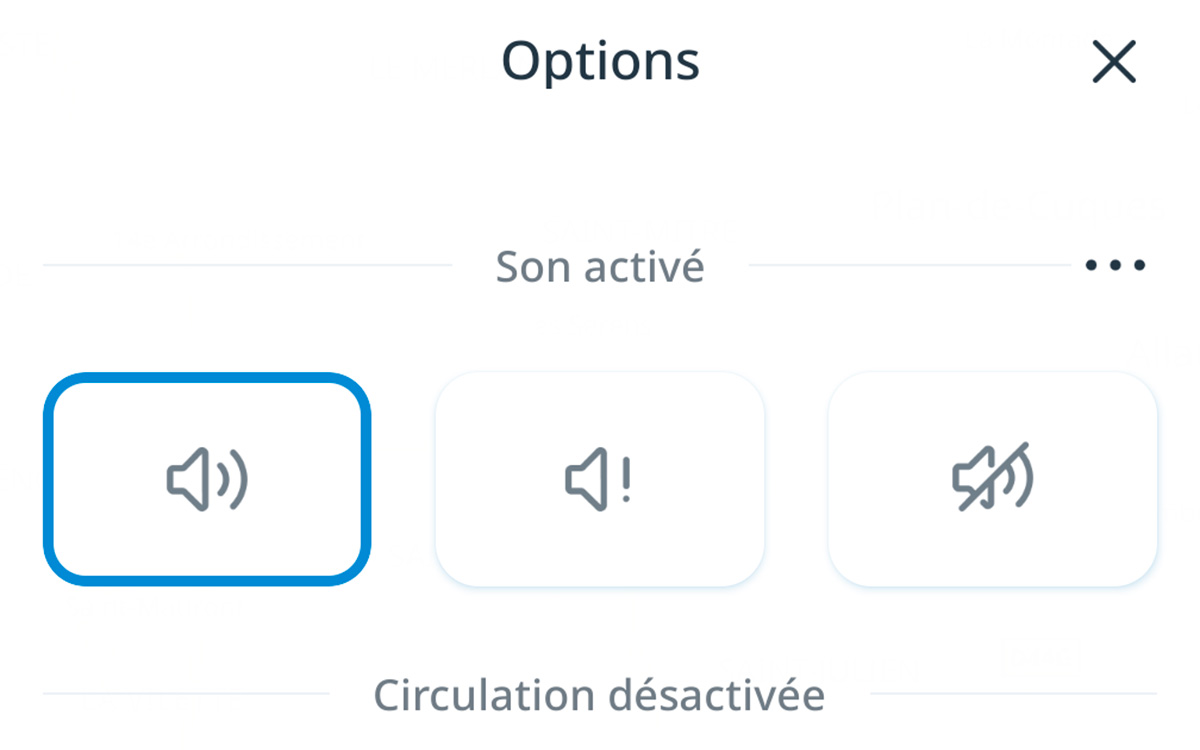The width and height of the screenshot is (1200, 750).
Task: Click the Circulation désactivée section header
Action: click(x=599, y=694)
